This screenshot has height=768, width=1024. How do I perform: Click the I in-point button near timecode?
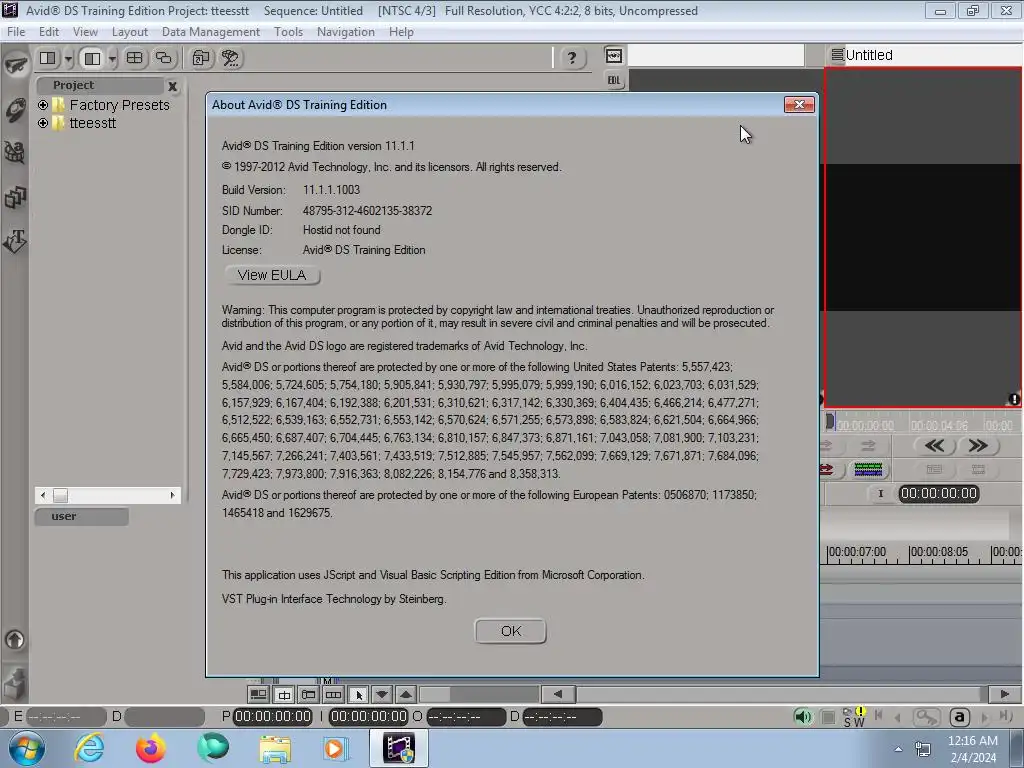[x=880, y=494]
